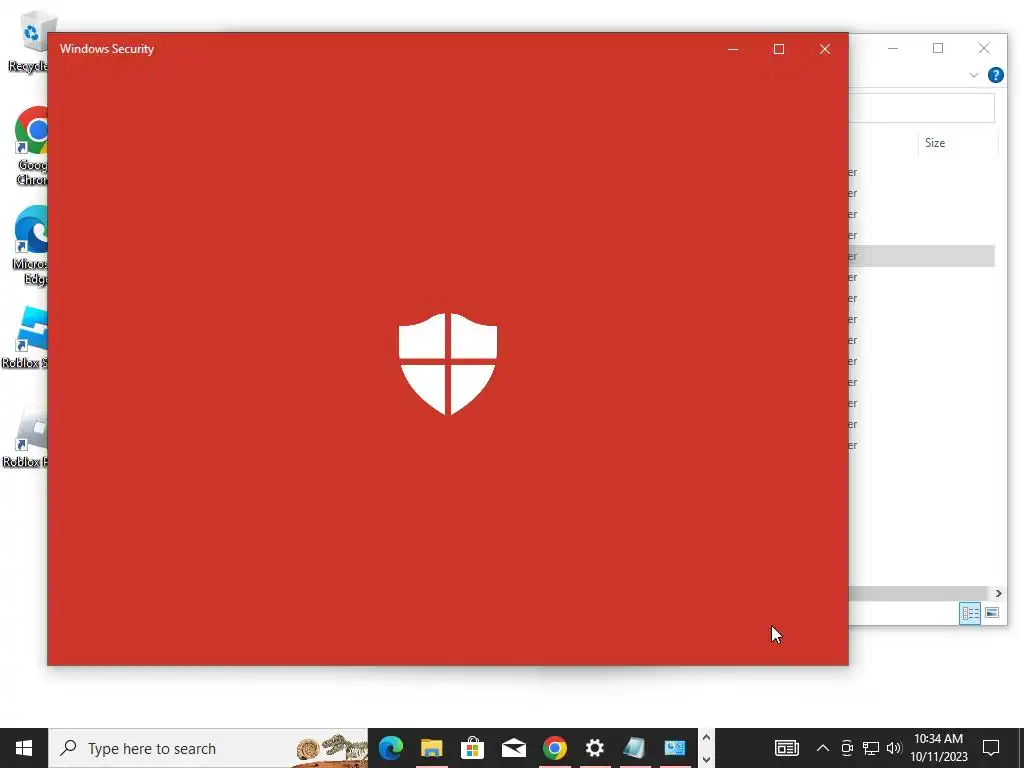
Task: Expand the File Explorer ribbon chevron
Action: pos(974,75)
